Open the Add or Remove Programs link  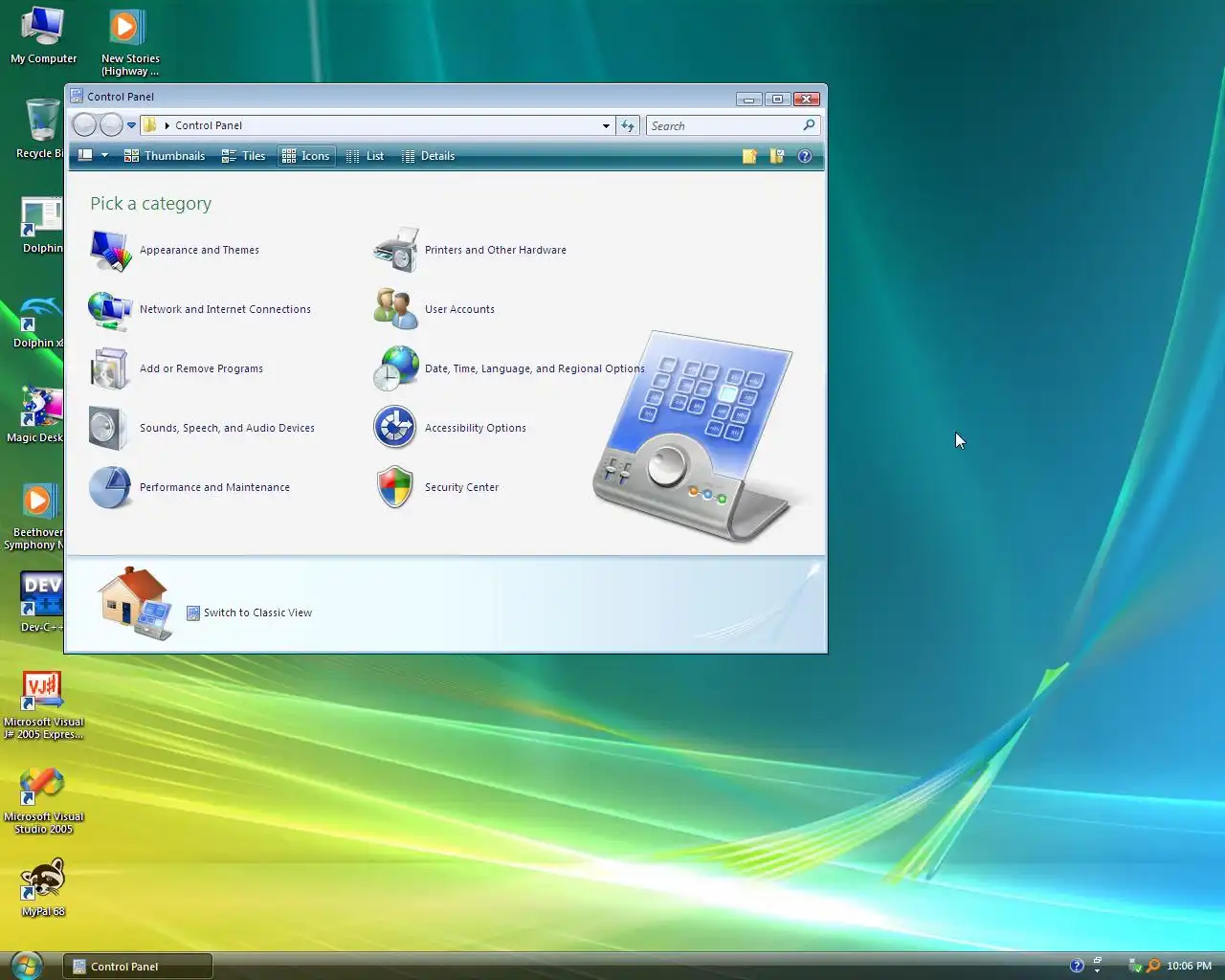(201, 369)
